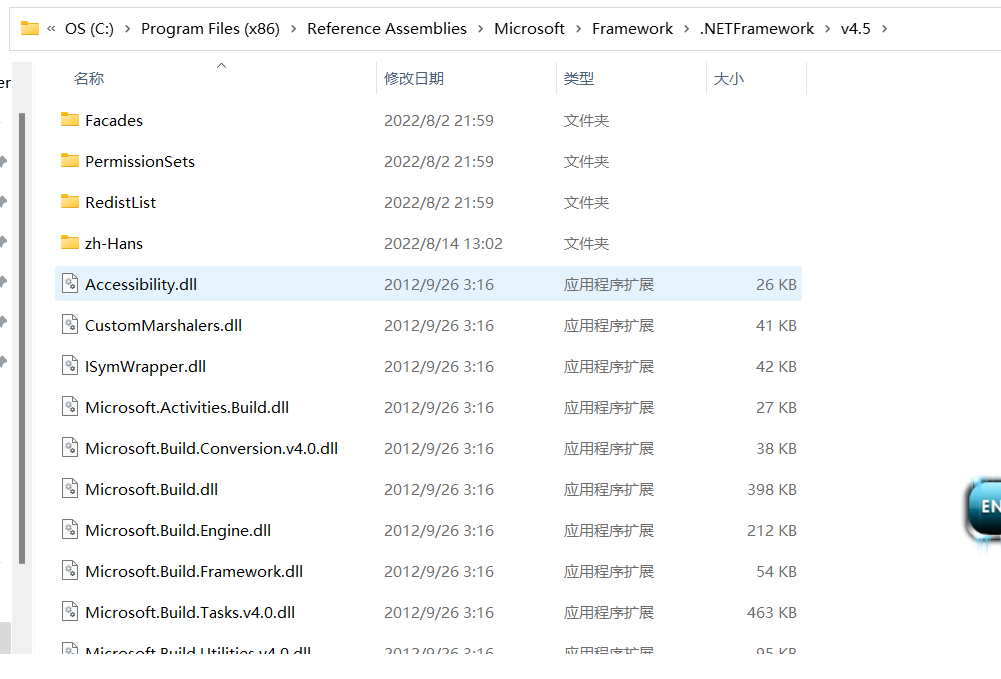Screen dimensions: 1001x679
Task: Select the Microsoft.Build.Tasks.v4.0.dll file name
Action: tap(190, 612)
